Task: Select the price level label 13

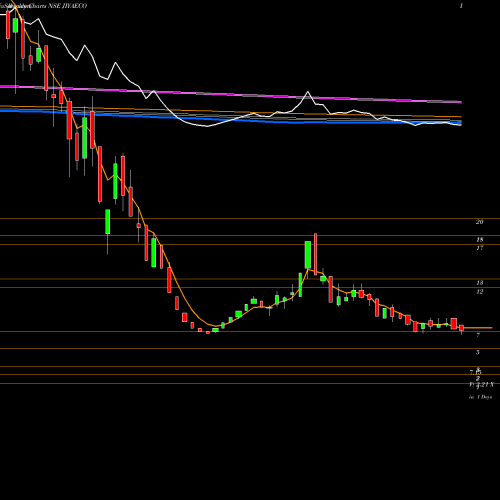Action: pyautogui.click(x=480, y=283)
